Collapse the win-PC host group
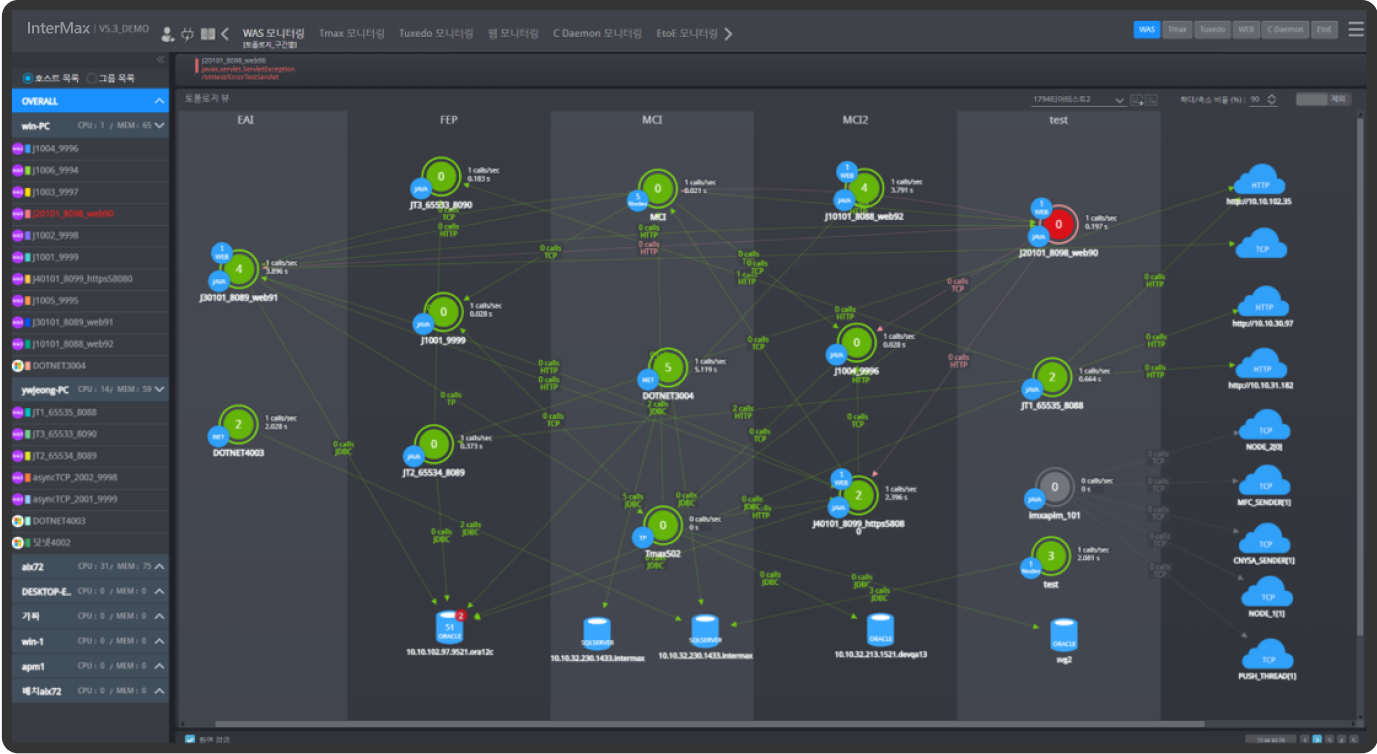This screenshot has height=754, width=1377. (x=159, y=126)
